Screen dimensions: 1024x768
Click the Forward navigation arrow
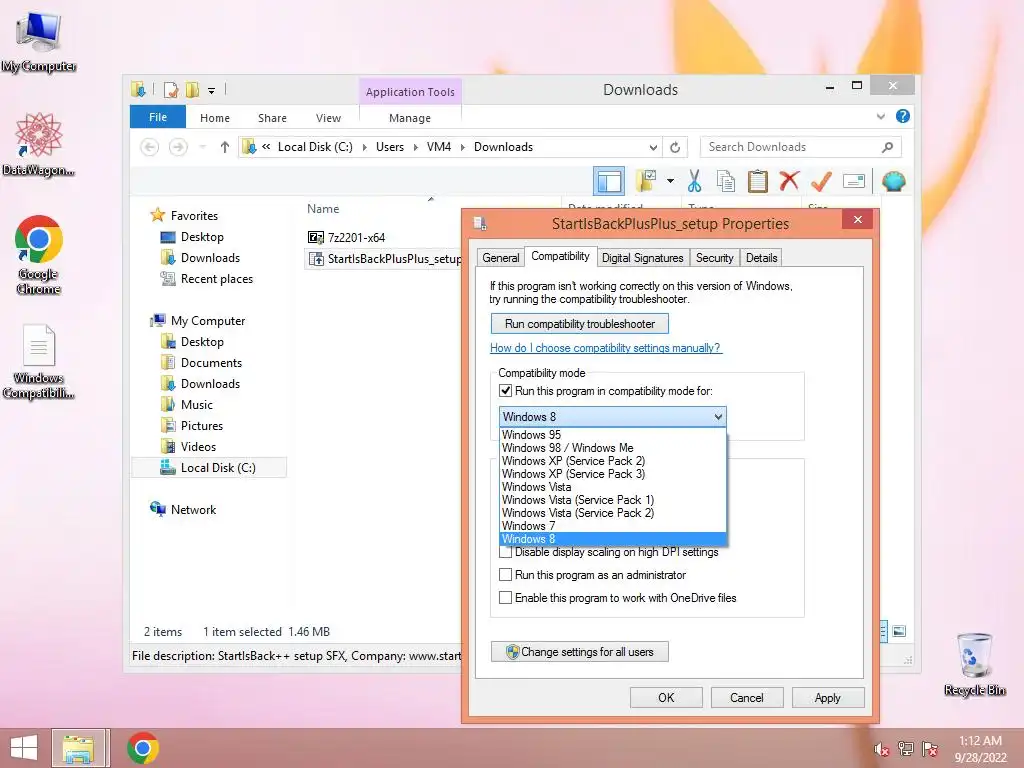[178, 147]
